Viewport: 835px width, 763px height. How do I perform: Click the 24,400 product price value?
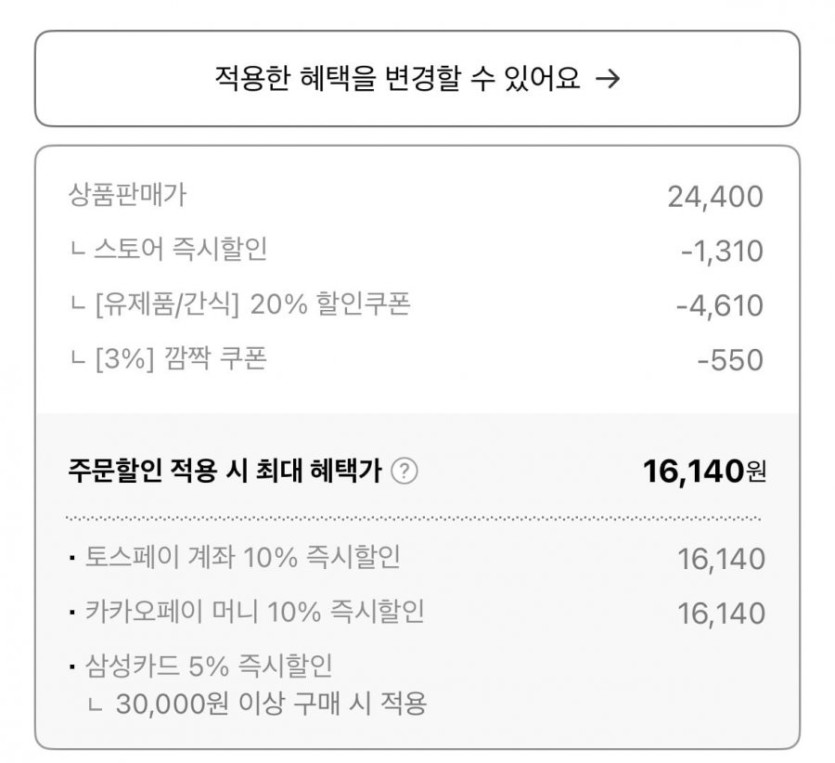tap(715, 197)
